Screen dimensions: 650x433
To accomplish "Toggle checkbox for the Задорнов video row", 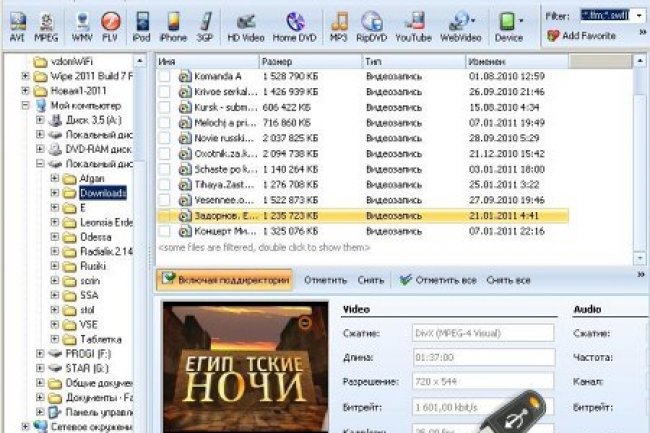I will click(x=164, y=215).
